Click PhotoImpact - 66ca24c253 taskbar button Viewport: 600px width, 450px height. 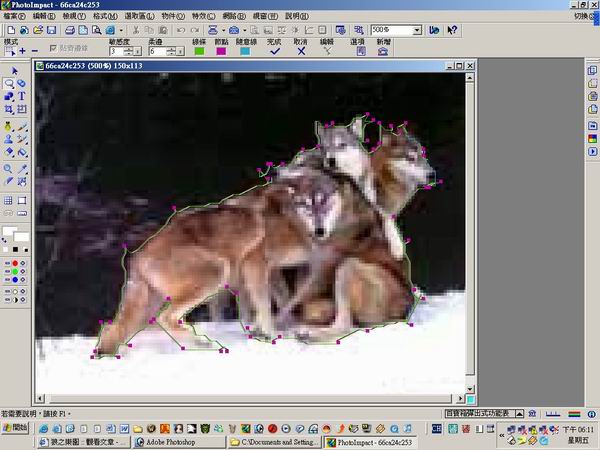370,442
